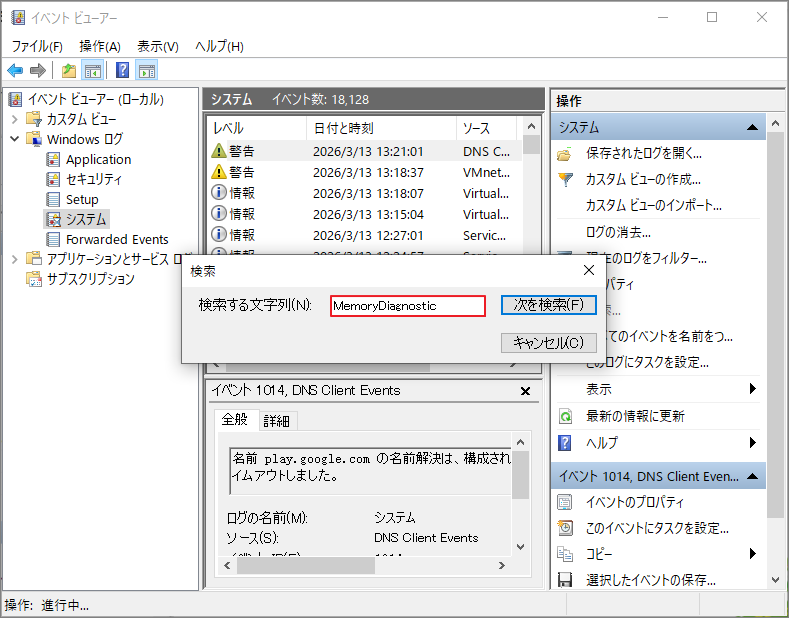
Task: Collapse the イベント 1014 actions section
Action: (752, 476)
